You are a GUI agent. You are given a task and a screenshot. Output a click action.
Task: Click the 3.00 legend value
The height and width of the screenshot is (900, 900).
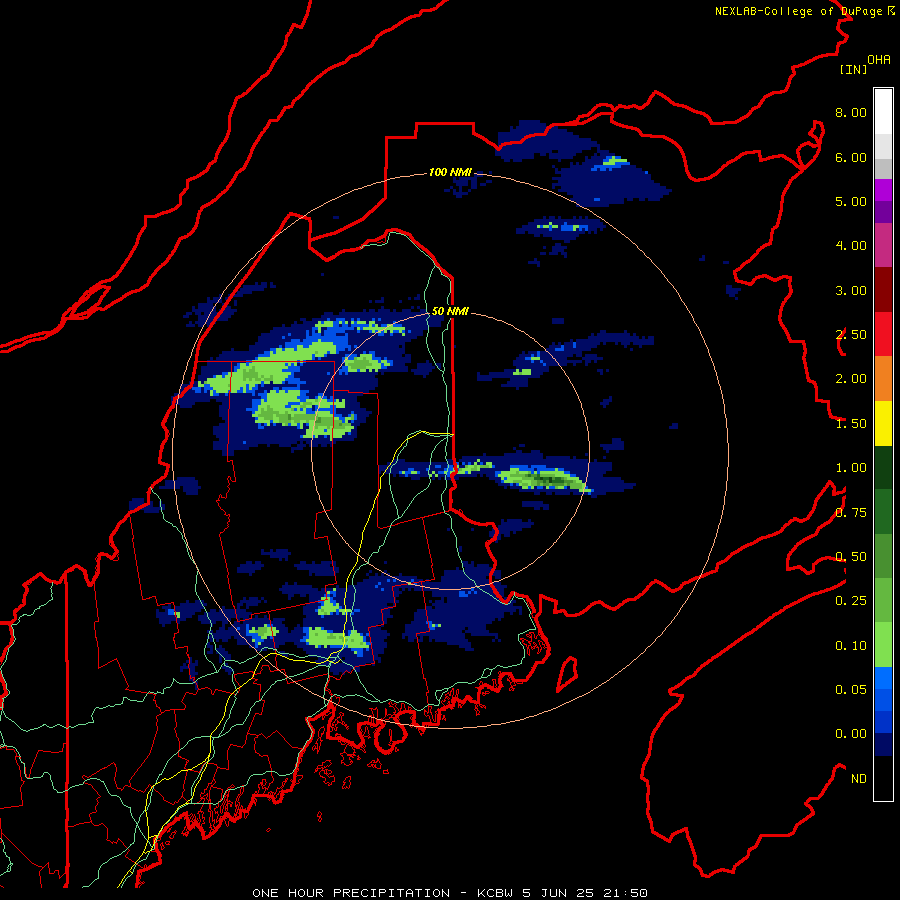tap(851, 290)
